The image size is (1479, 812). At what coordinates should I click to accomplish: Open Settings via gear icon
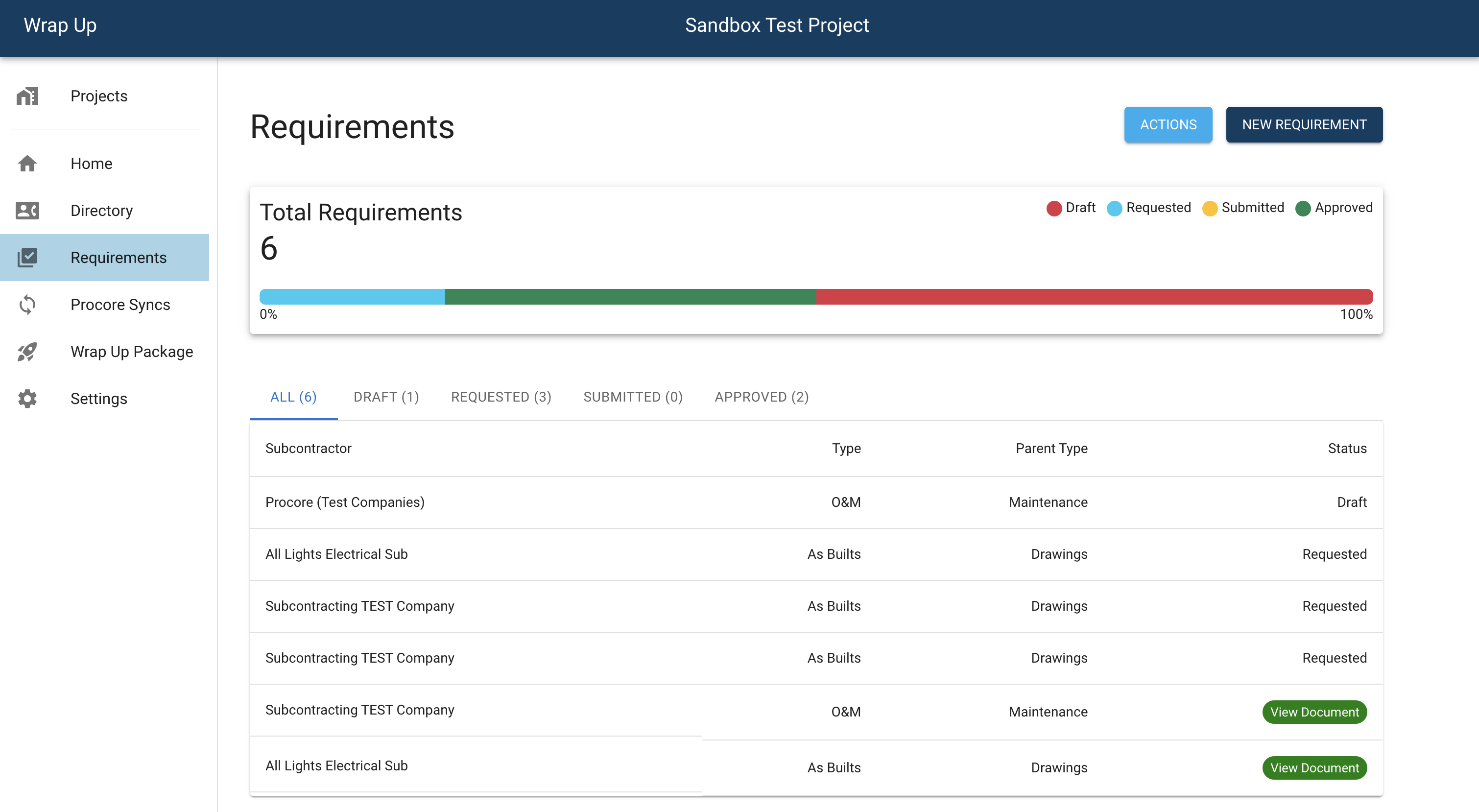[27, 399]
